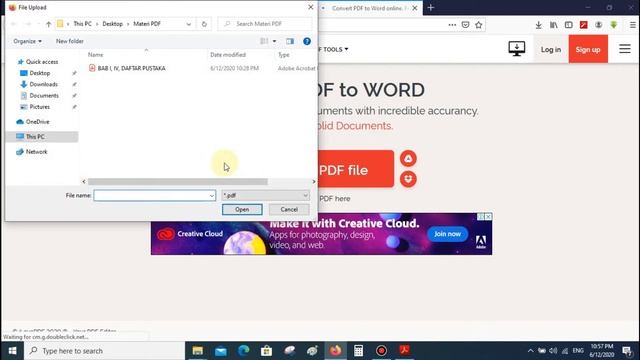Expand the view options dropdown arrow
This screenshot has width=640, height=360.
(274, 41)
